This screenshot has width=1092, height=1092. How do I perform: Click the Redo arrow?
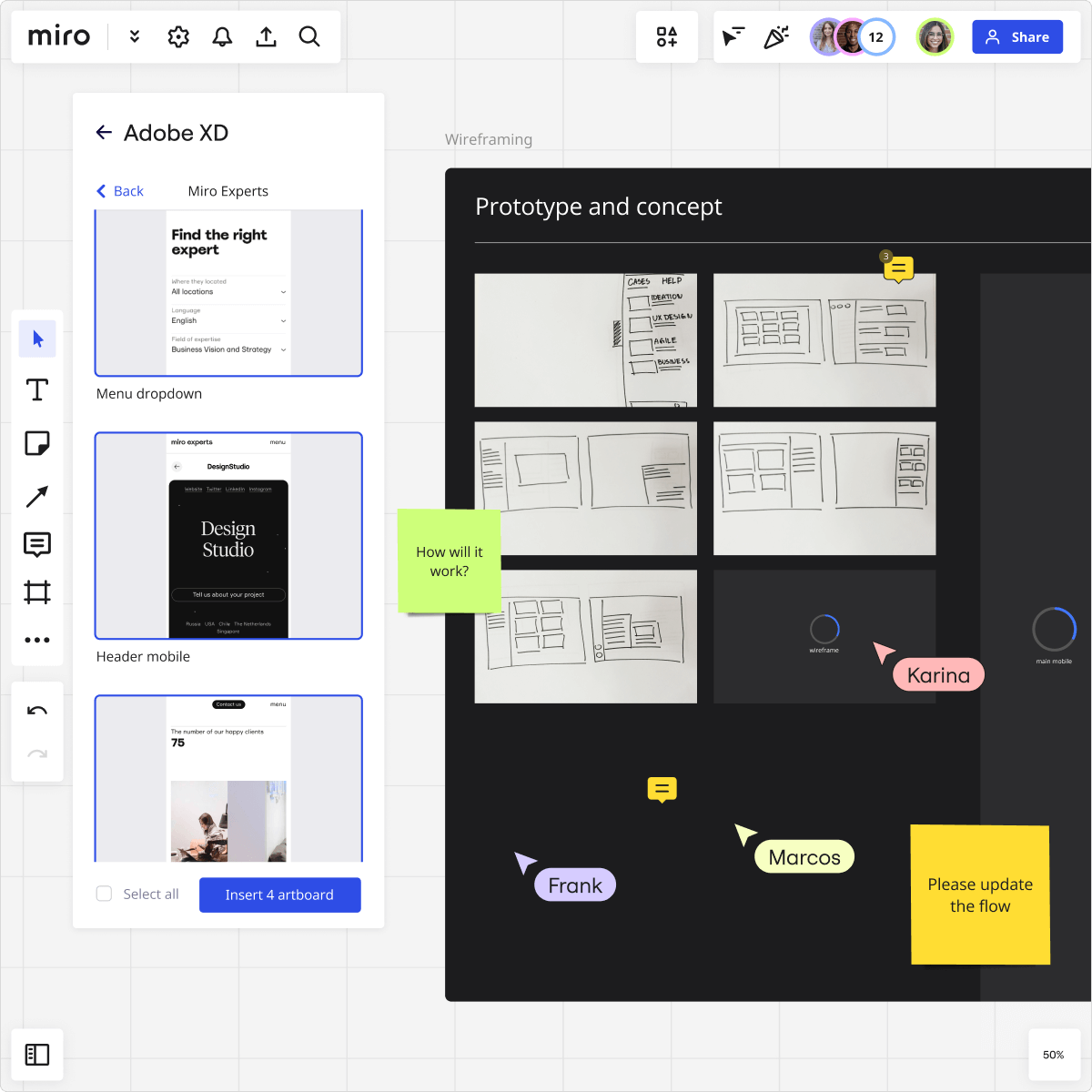[x=37, y=753]
